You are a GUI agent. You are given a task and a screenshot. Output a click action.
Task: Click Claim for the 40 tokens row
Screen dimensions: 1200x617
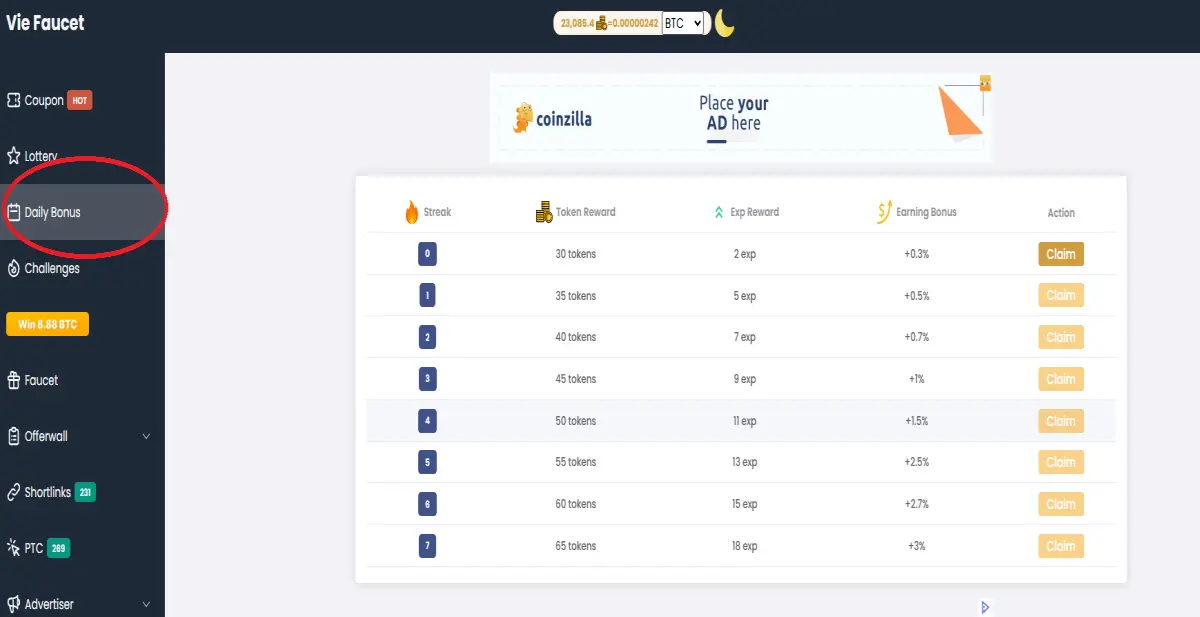coord(1061,337)
